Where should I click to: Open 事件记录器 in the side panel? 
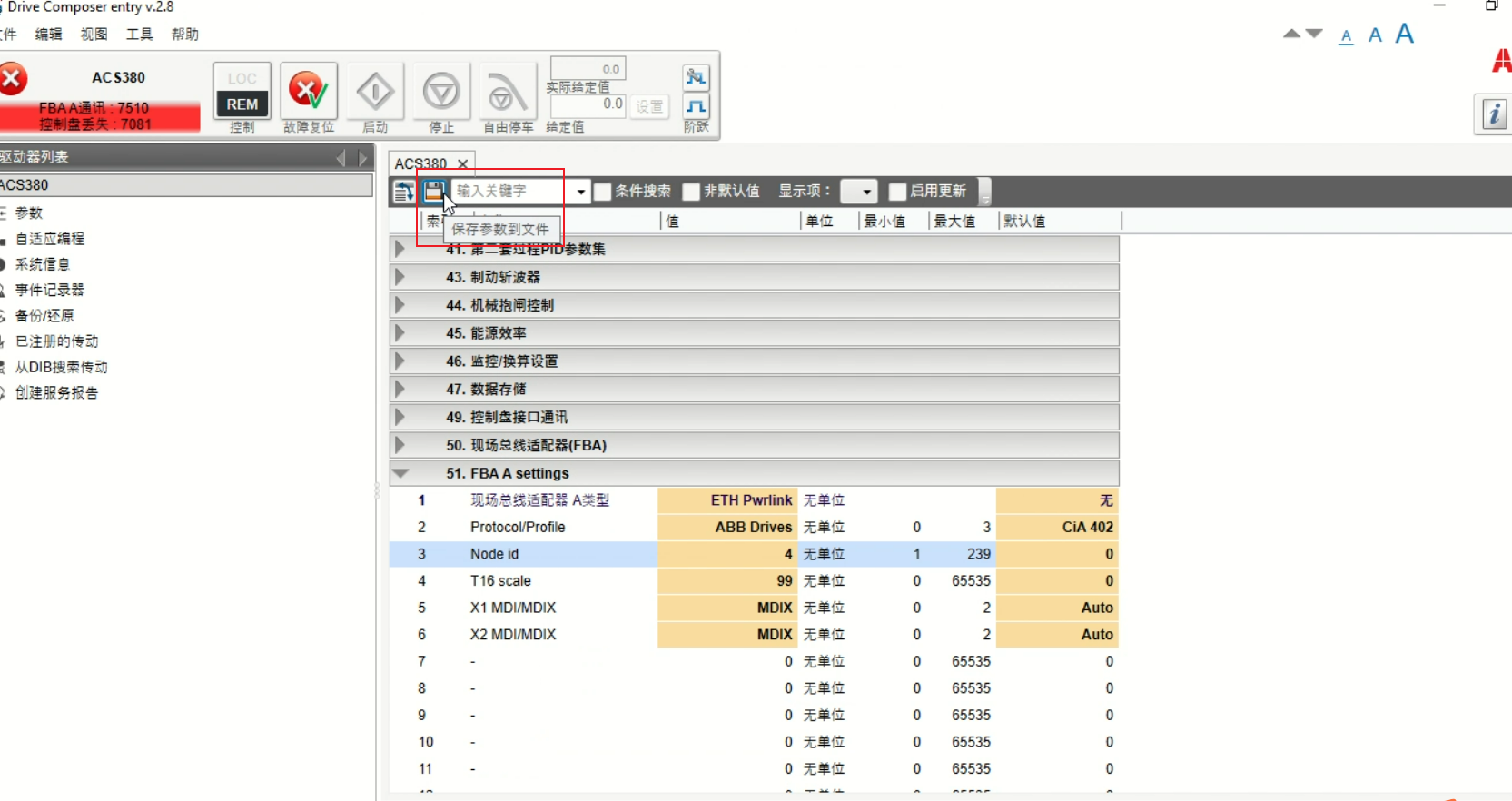click(50, 290)
